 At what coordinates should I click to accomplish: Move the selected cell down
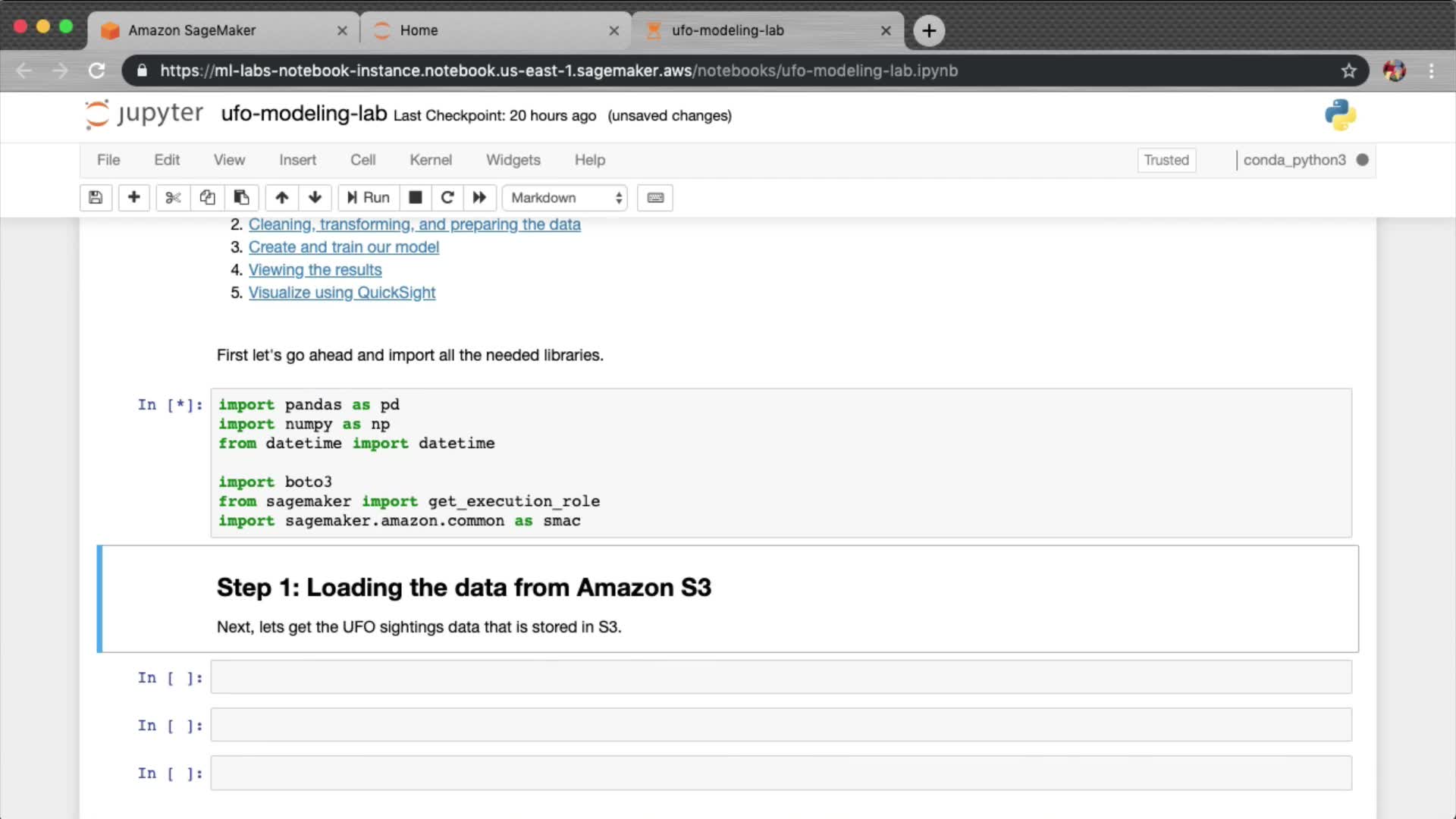click(x=315, y=198)
